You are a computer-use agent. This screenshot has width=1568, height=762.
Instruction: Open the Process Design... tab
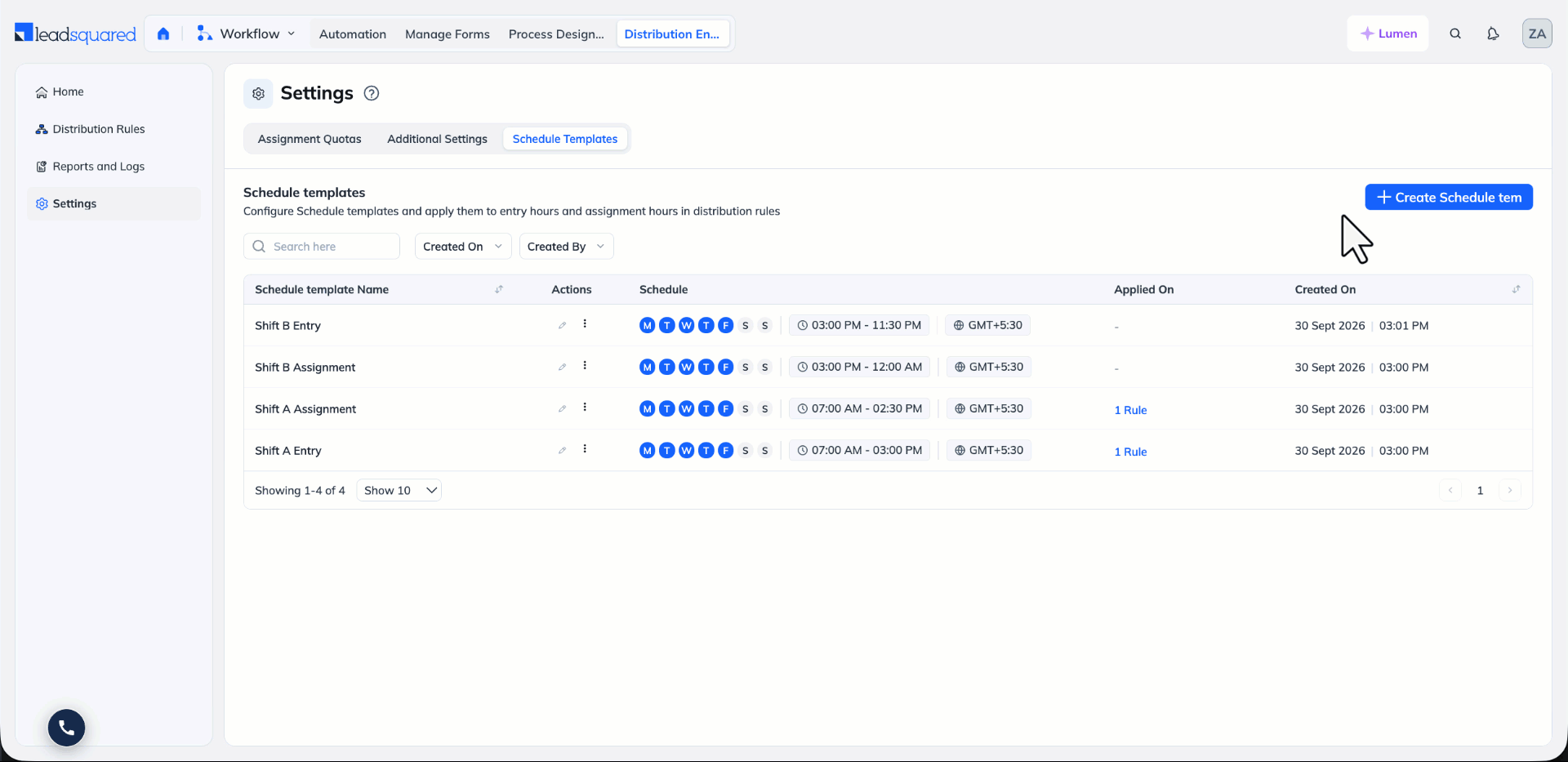click(556, 34)
